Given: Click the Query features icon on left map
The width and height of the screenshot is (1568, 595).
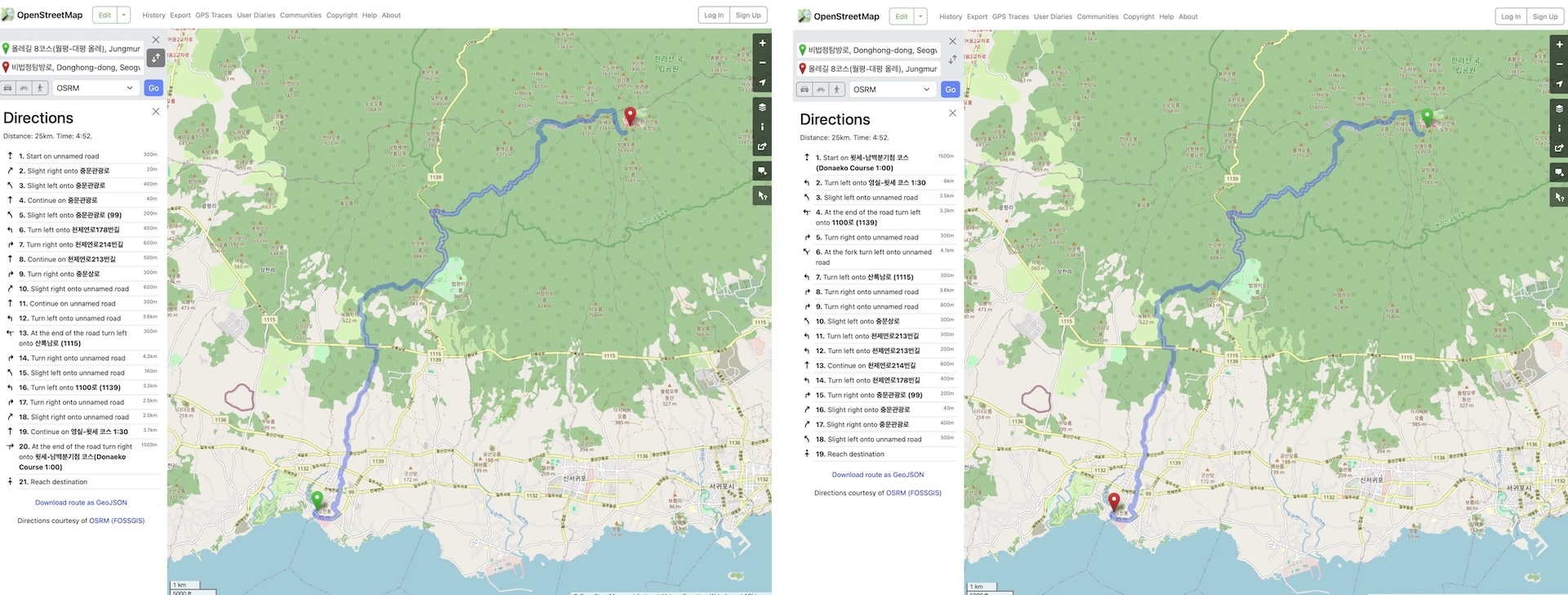Looking at the screenshot, I should (762, 196).
